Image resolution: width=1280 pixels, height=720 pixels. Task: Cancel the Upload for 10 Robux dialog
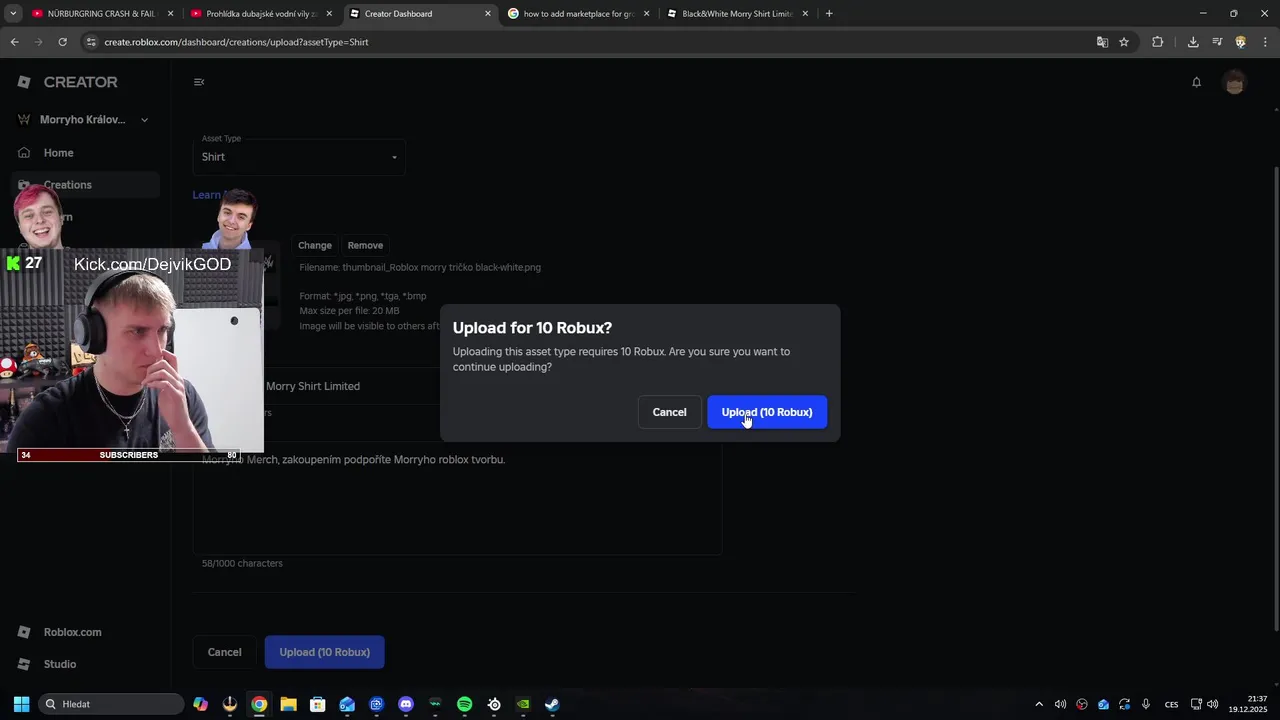coord(669,412)
